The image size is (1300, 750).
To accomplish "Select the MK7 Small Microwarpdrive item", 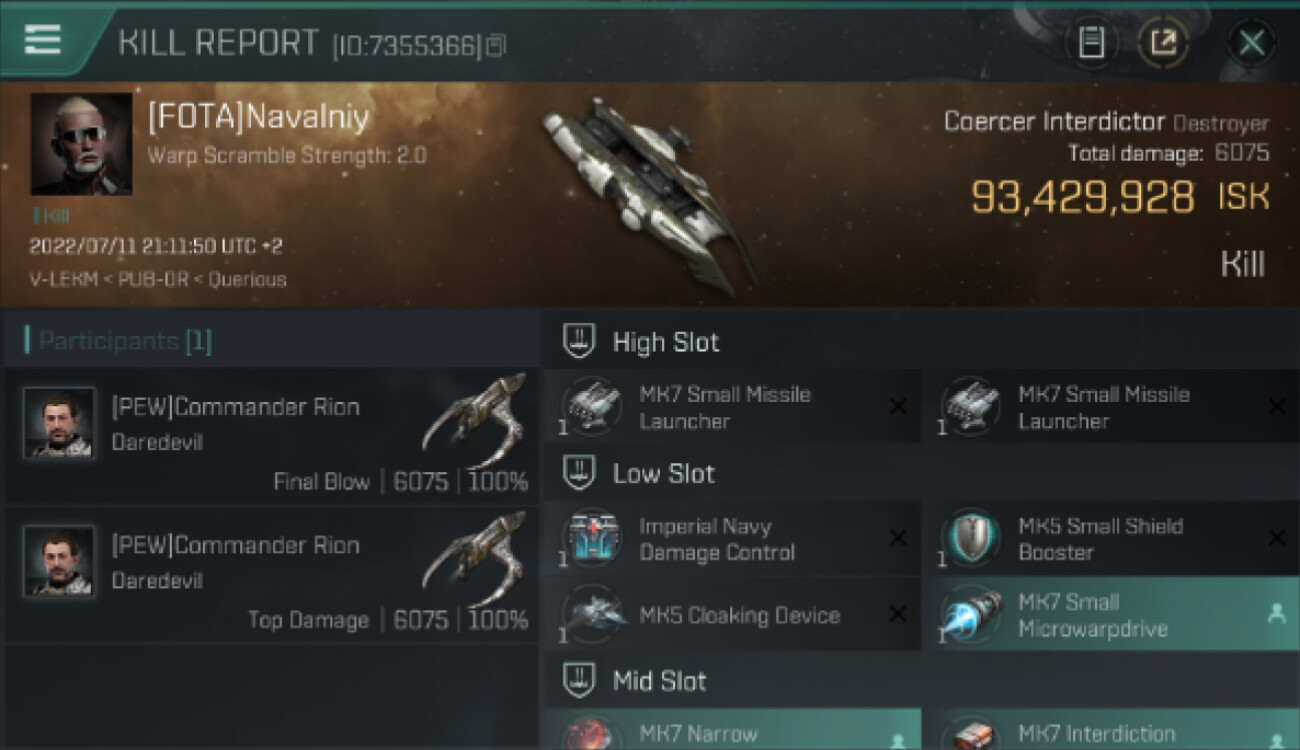I will coord(1111,615).
